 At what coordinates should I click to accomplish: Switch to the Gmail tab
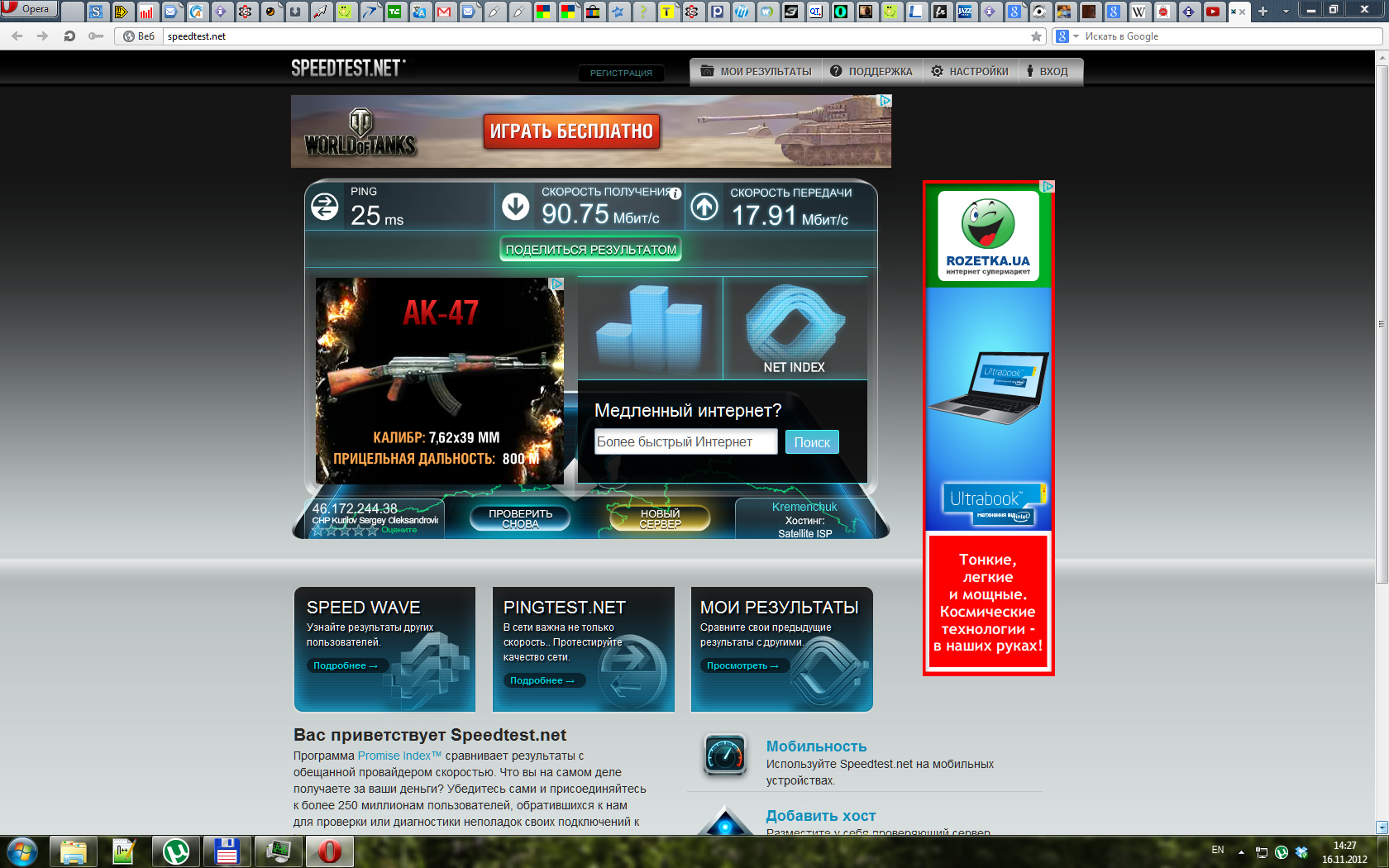pyautogui.click(x=444, y=12)
